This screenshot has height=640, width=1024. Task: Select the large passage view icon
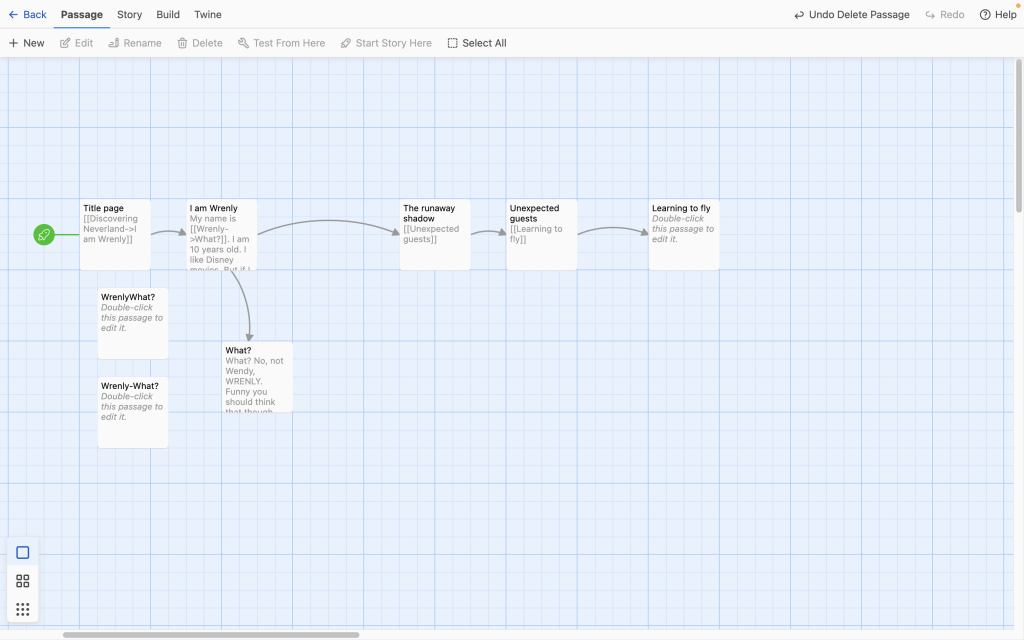22,553
